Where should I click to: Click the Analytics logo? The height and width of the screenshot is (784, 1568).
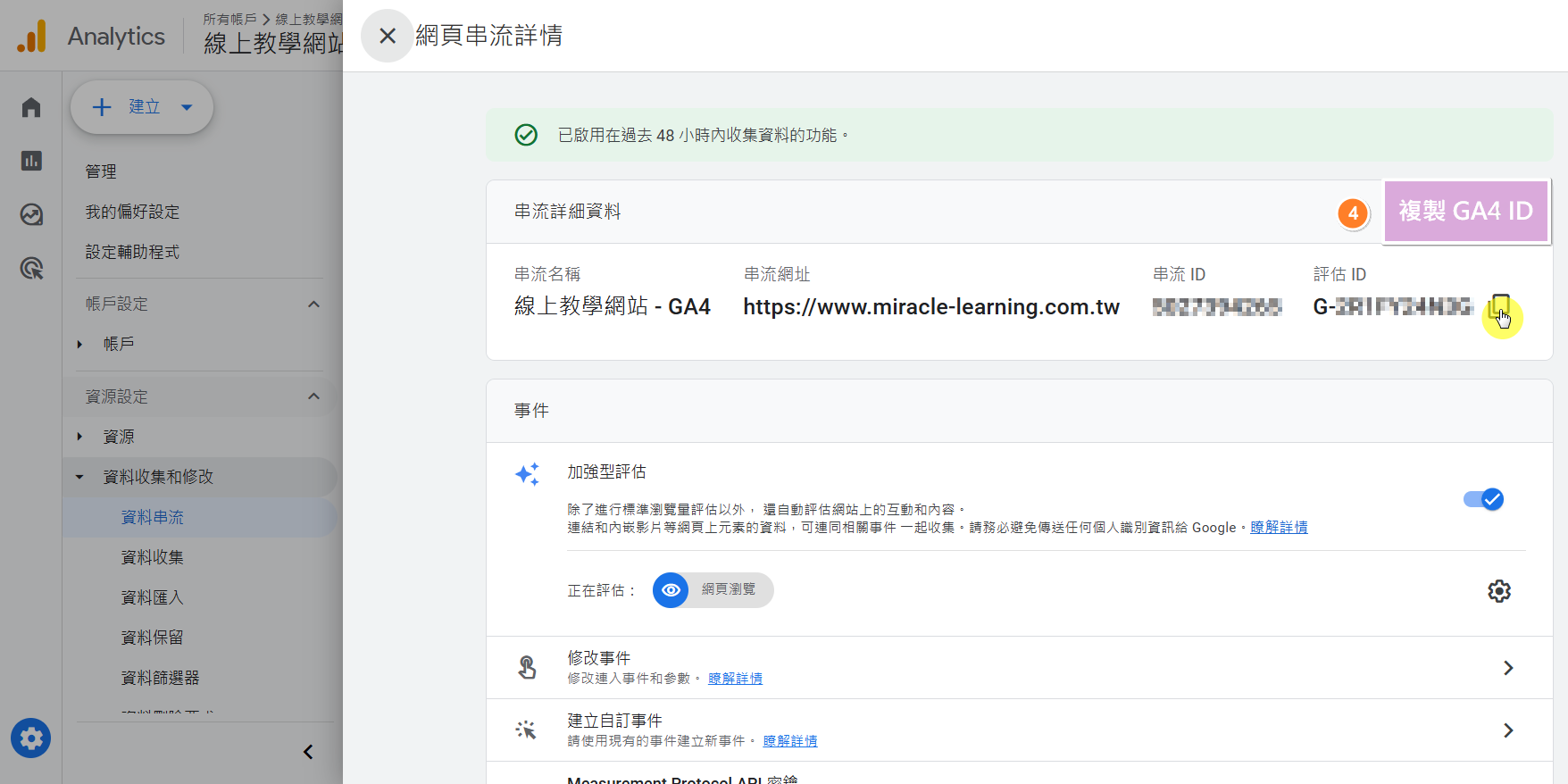32,37
